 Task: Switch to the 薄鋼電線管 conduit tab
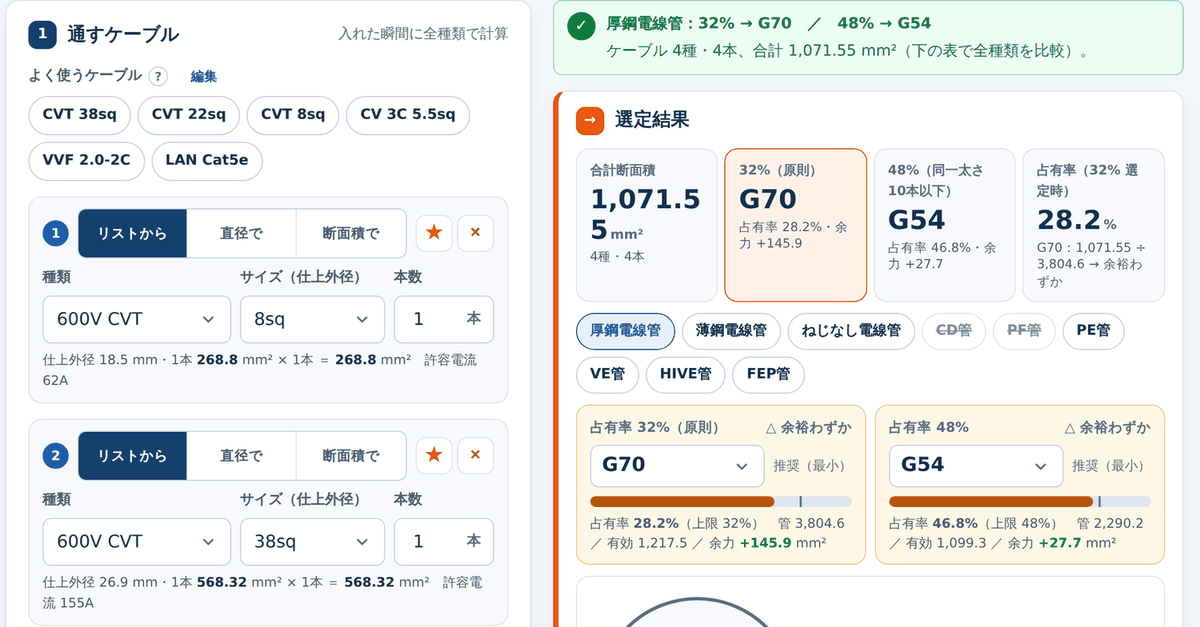point(732,331)
